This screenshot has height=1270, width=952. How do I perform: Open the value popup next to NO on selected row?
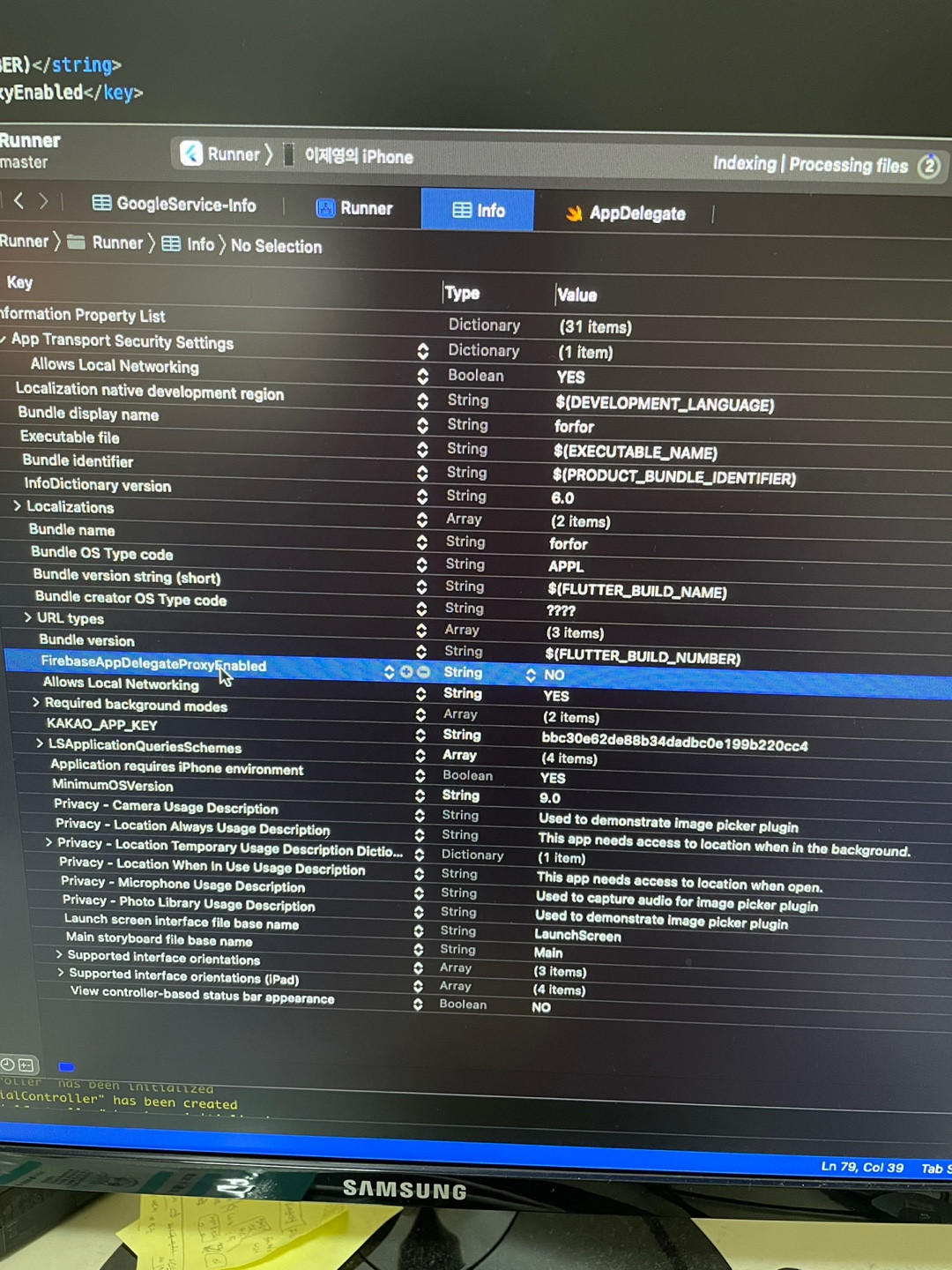point(531,675)
